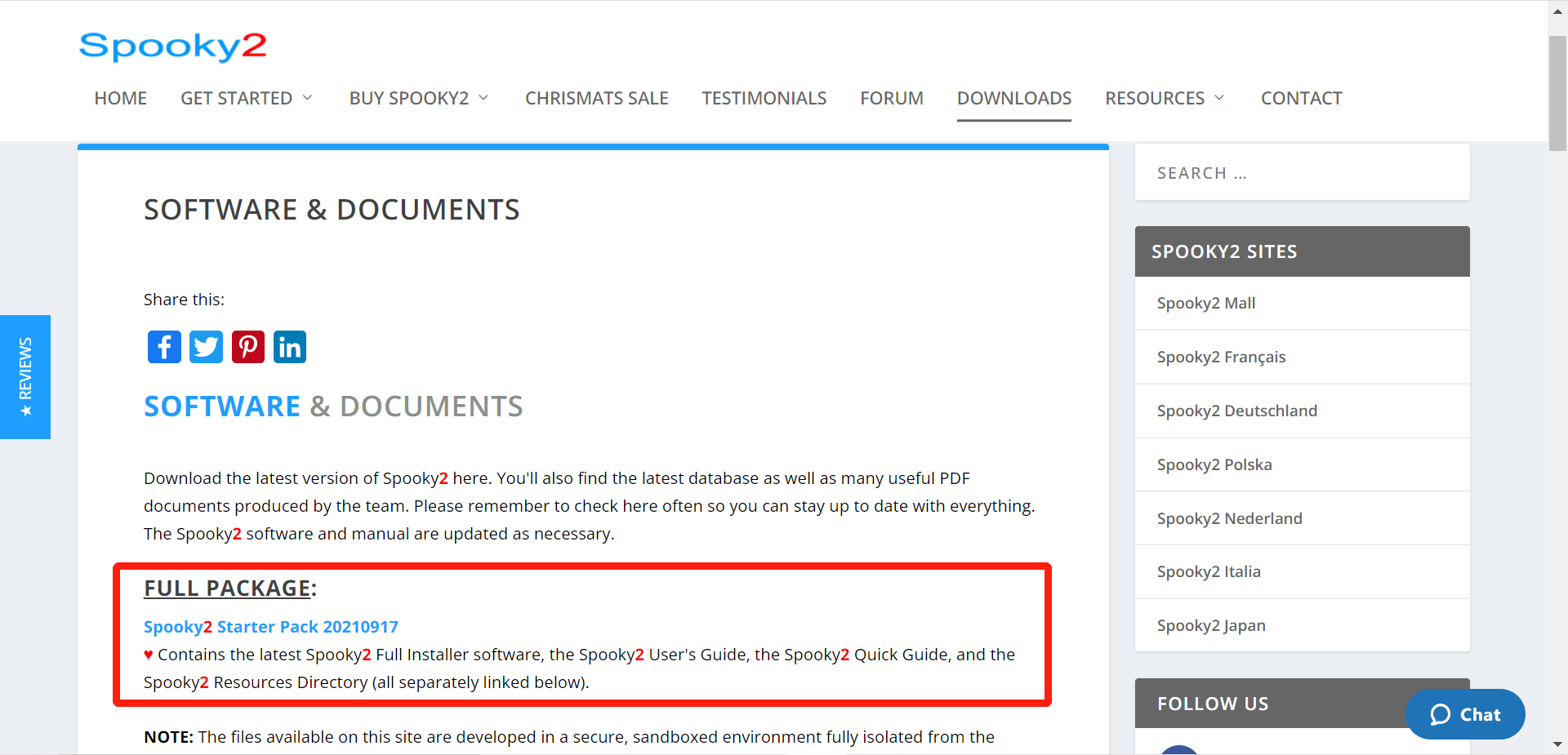Open the Spooky2 Japan site link
The height and width of the screenshot is (755, 1568).
pyautogui.click(x=1210, y=625)
